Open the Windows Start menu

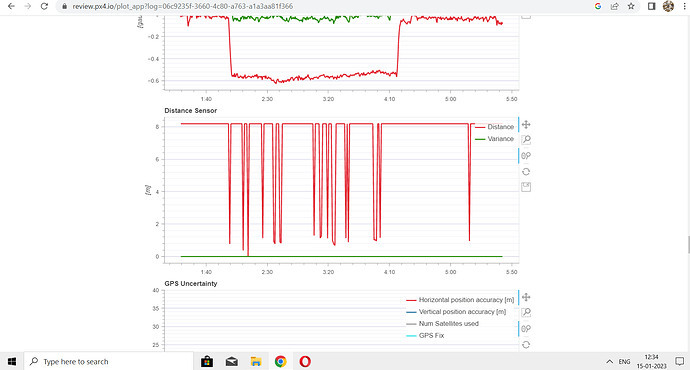coord(12,361)
